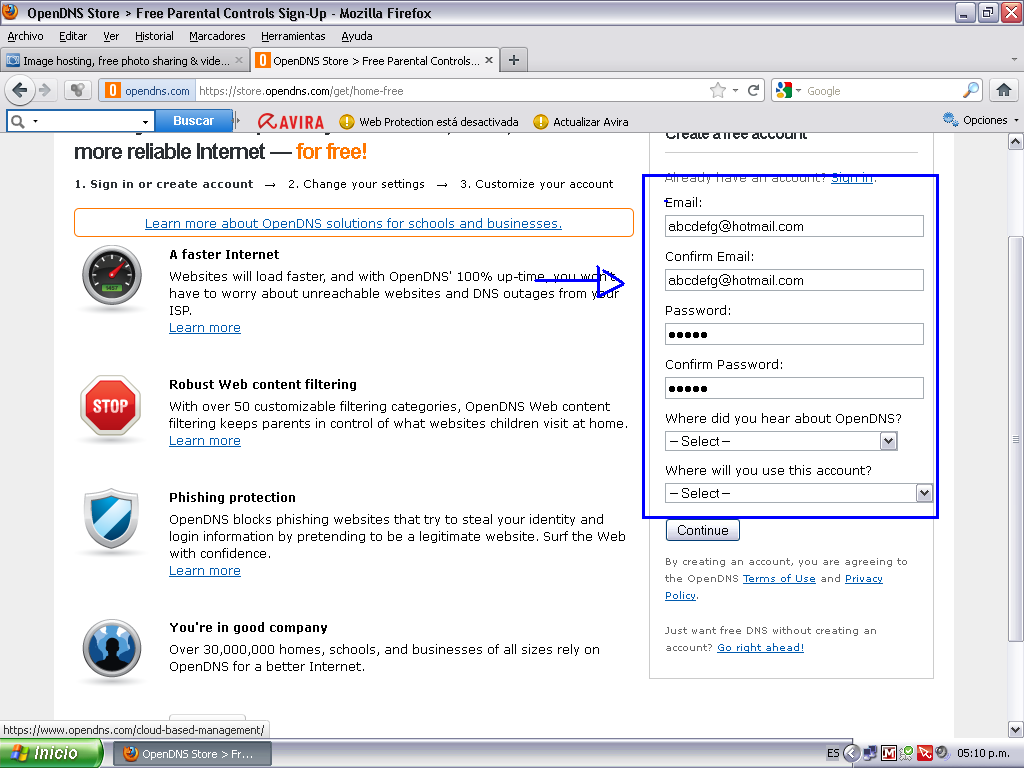Expand hidden tray icons arrow
The width and height of the screenshot is (1024, 768).
(x=851, y=753)
